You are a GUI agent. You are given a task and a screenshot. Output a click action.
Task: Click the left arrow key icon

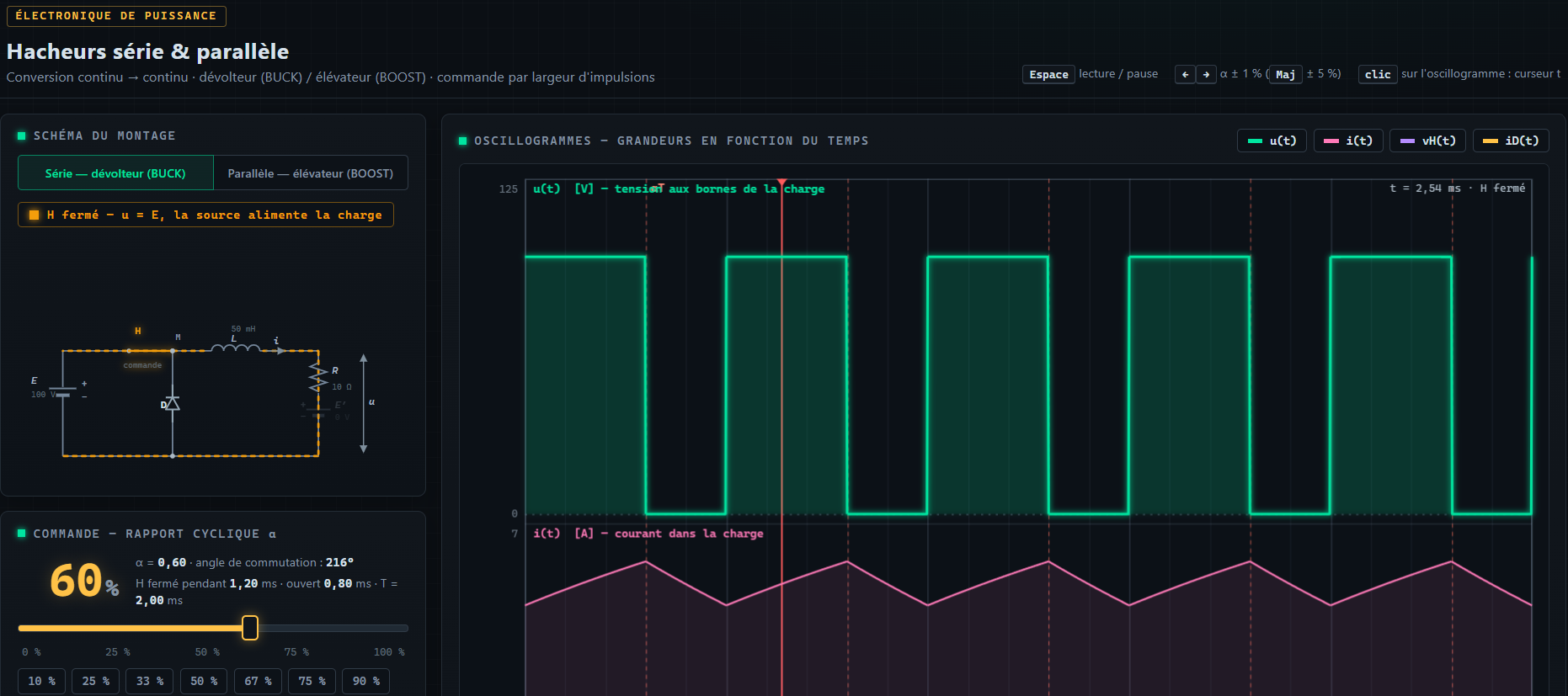(x=1185, y=74)
